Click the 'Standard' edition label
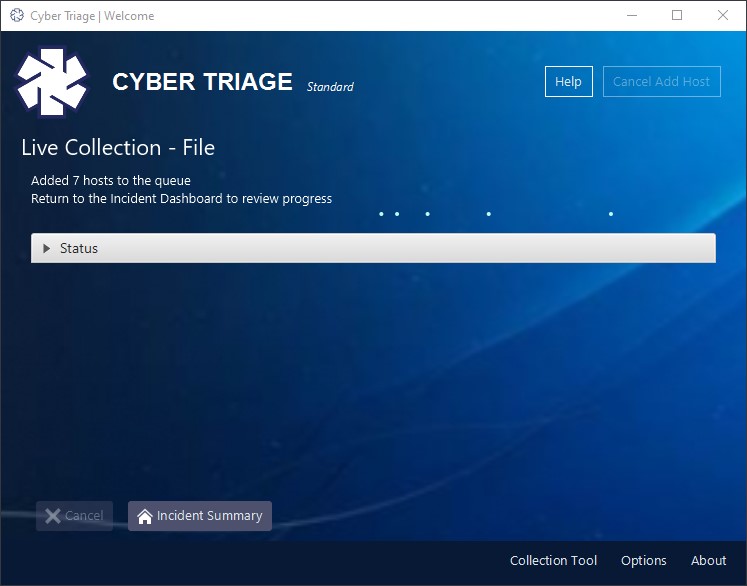The image size is (747, 586). 330,87
